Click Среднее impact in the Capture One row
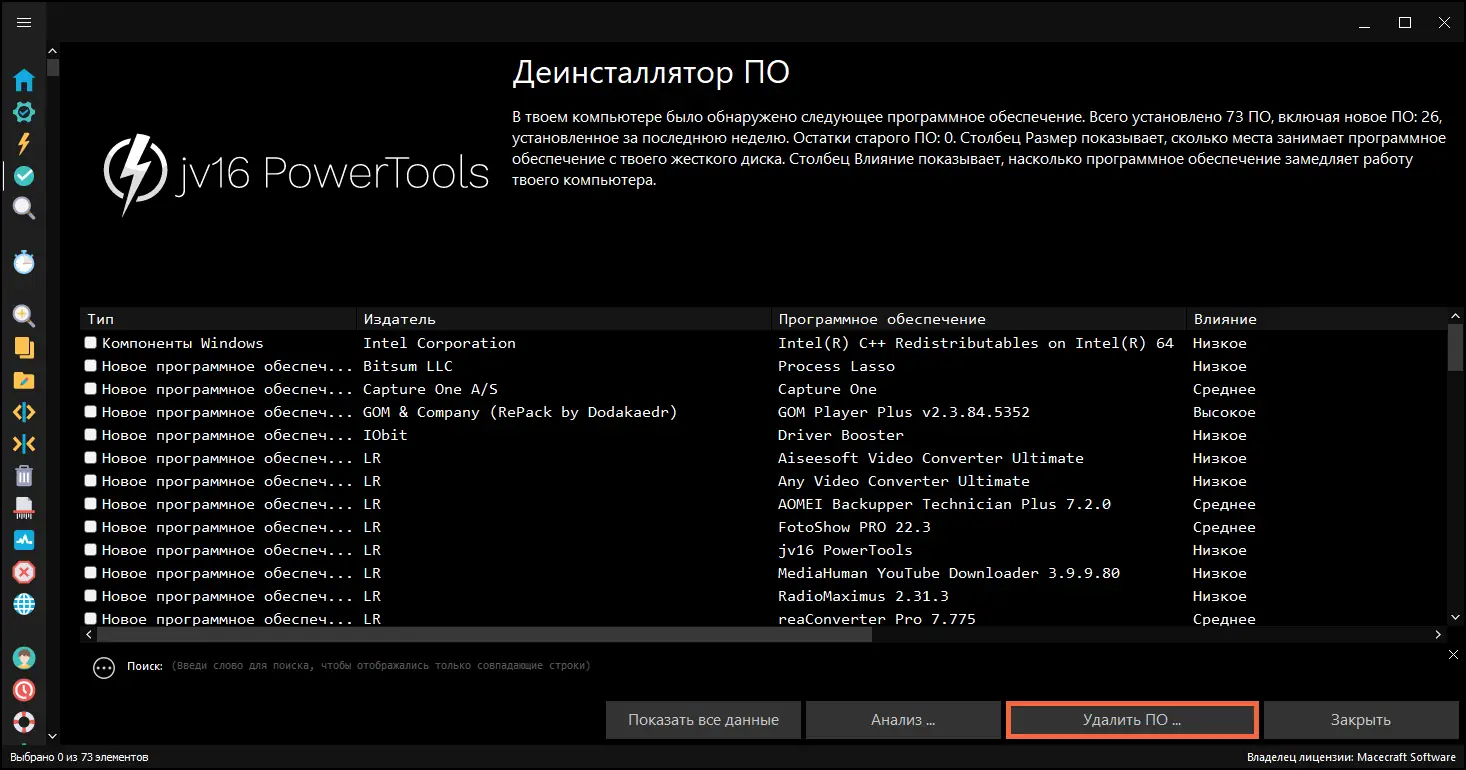The height and width of the screenshot is (770, 1466). click(1224, 389)
